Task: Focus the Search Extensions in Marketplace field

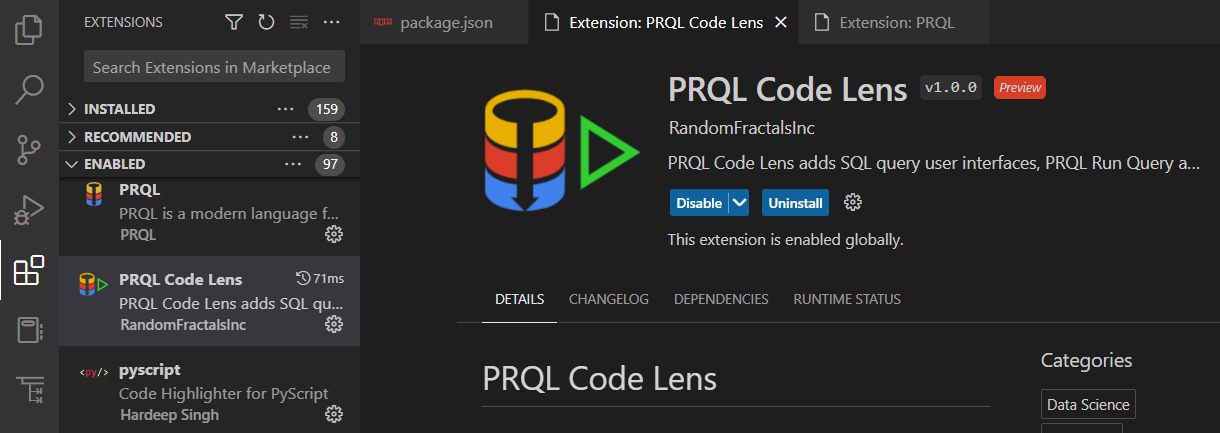Action: 212,68
